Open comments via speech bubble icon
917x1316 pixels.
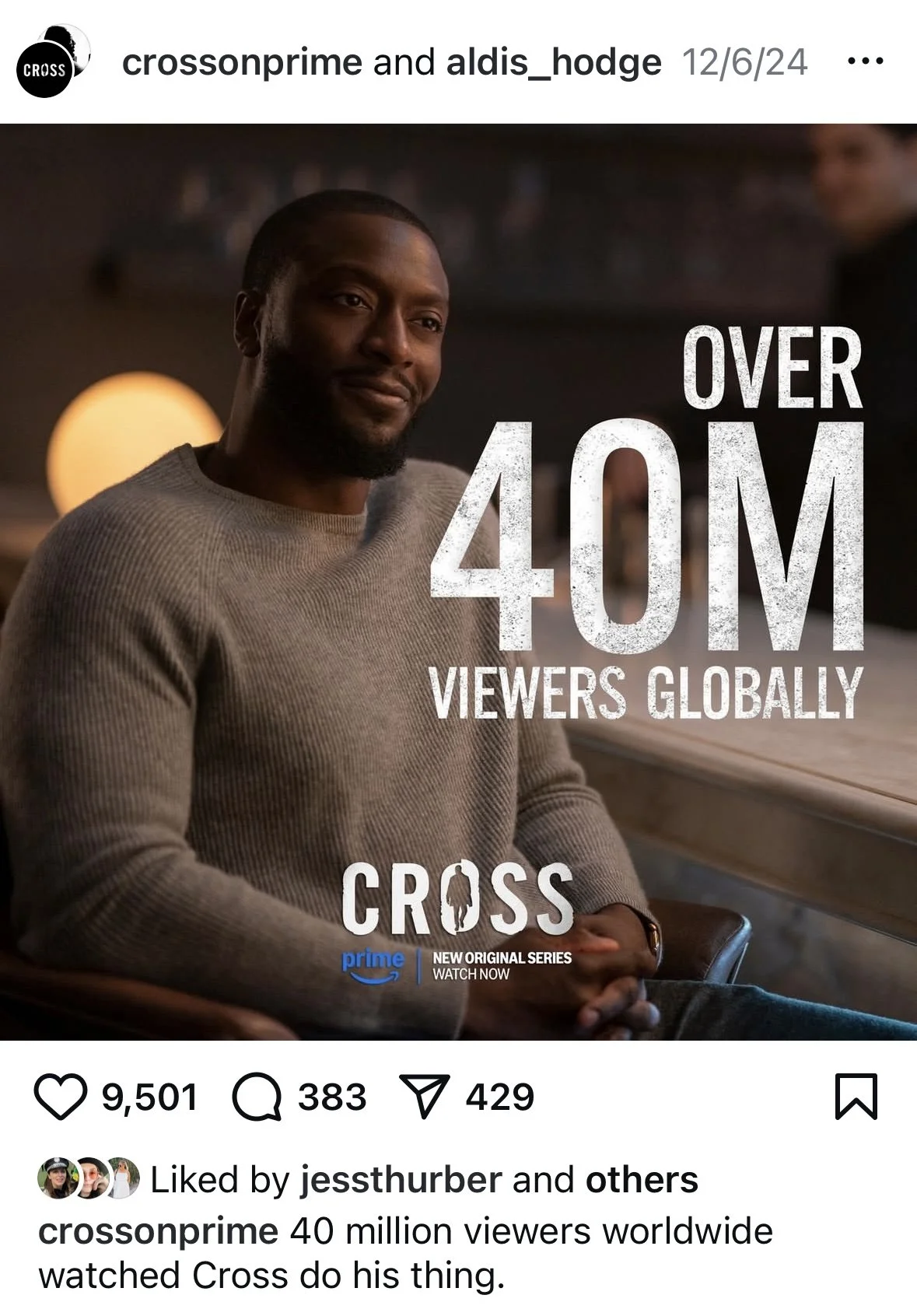point(257,1097)
